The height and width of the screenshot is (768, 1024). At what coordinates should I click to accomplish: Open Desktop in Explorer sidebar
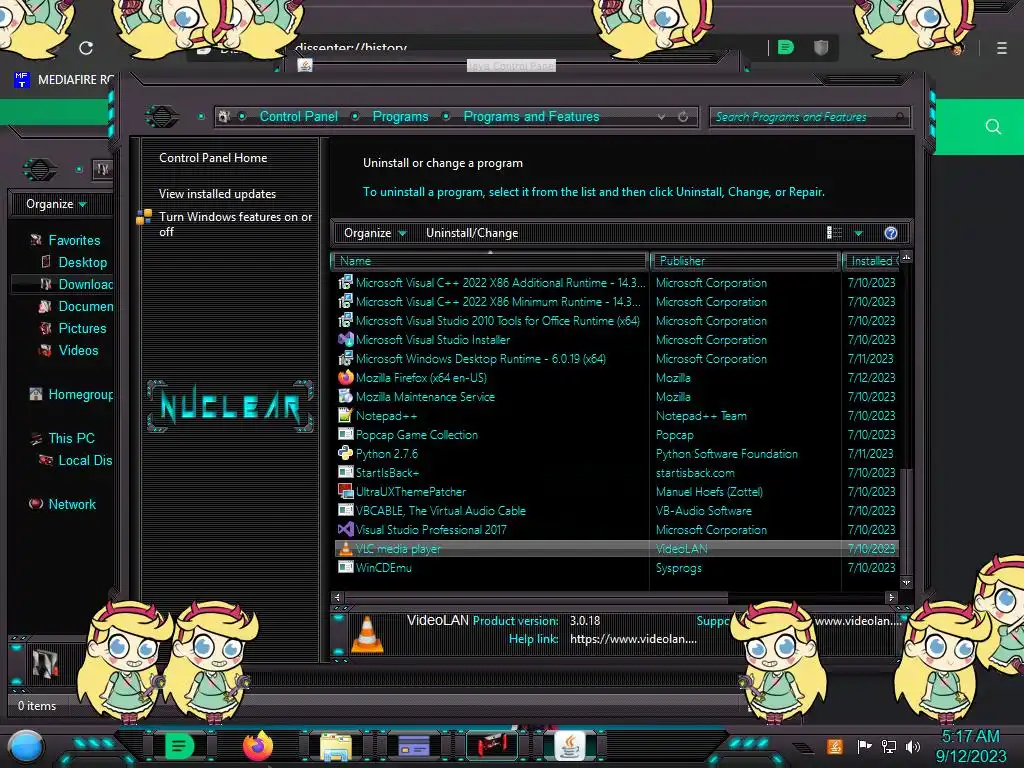pyautogui.click(x=82, y=263)
